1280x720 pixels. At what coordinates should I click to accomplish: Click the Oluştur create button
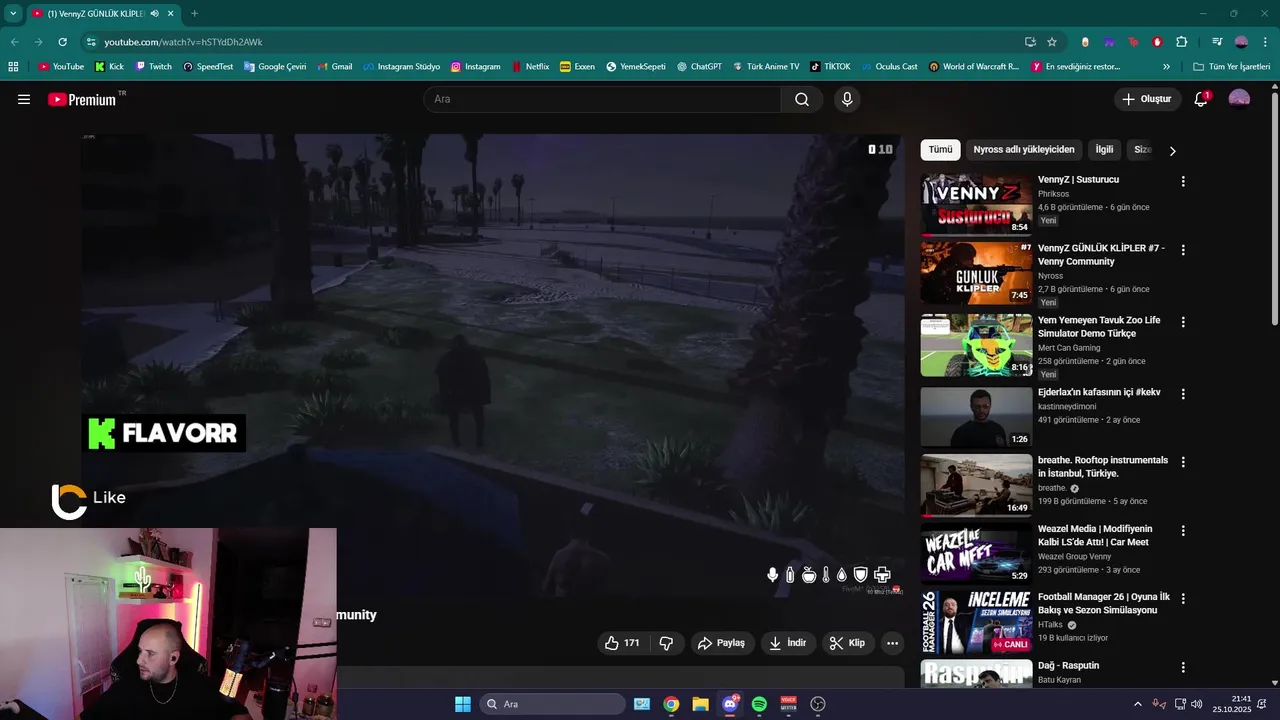pos(1150,99)
